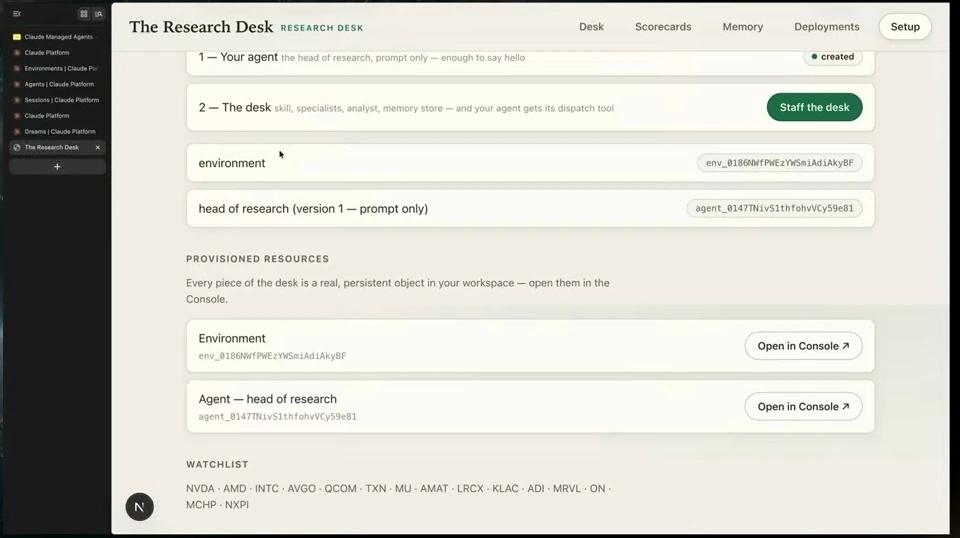Click the LRCX ticker in the watchlist
Viewport: 960px width, 538px height.
(470, 488)
